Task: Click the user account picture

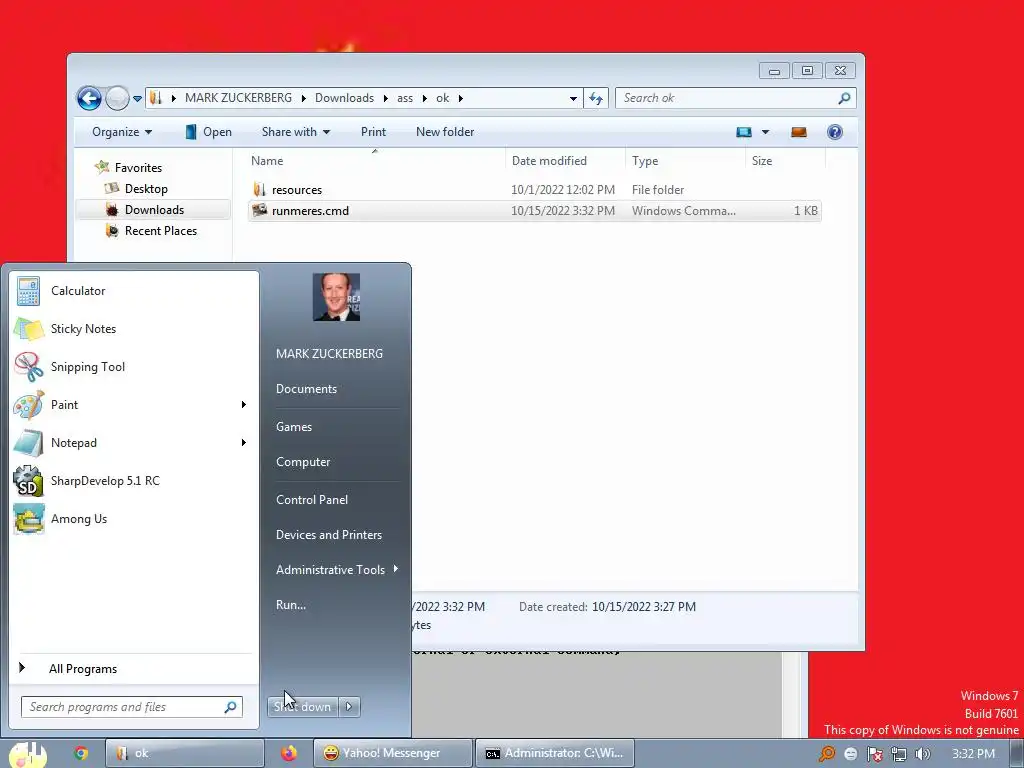Action: click(x=336, y=297)
